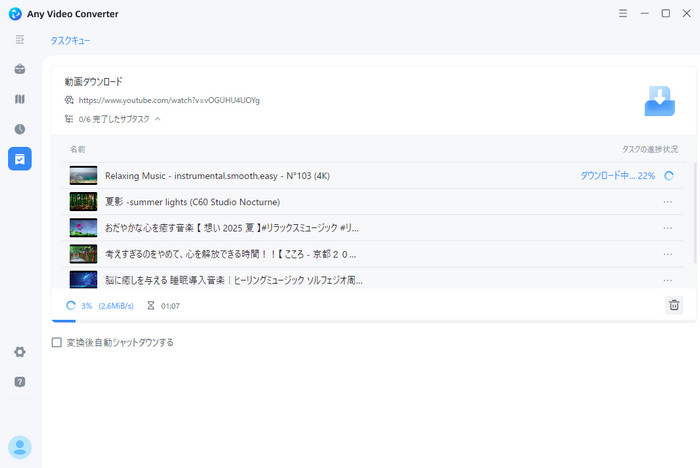Click the タスクの進捗状況 column header
Screen dimensions: 700x468
pos(650,149)
